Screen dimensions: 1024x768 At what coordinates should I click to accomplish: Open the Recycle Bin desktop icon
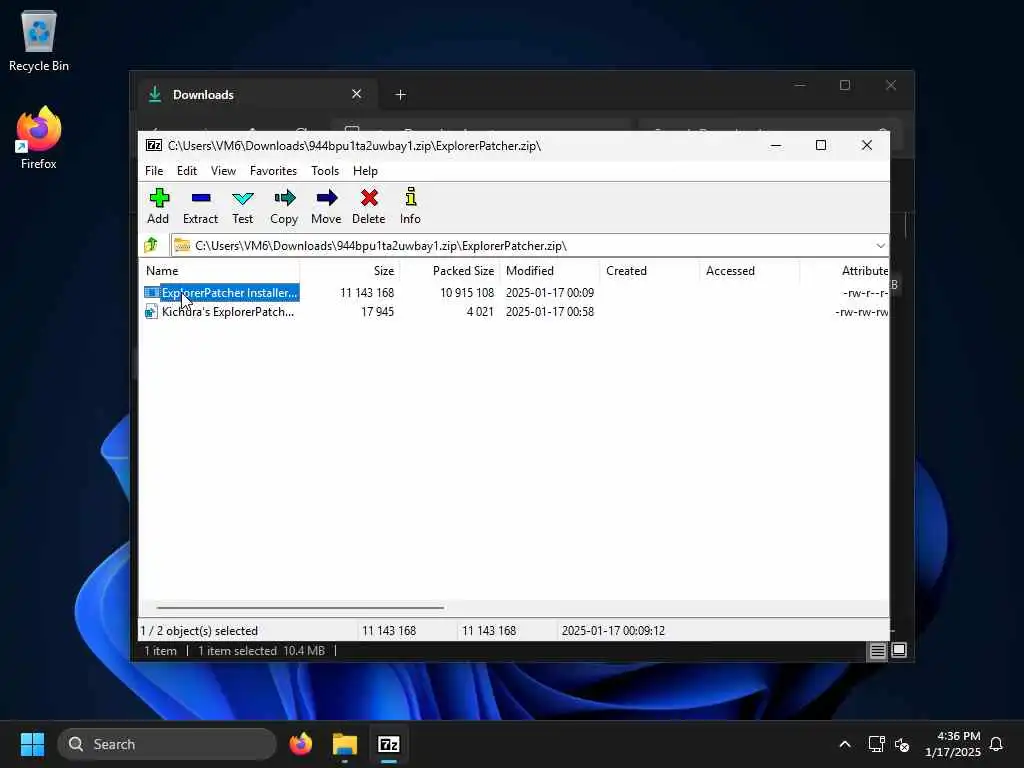tap(39, 41)
